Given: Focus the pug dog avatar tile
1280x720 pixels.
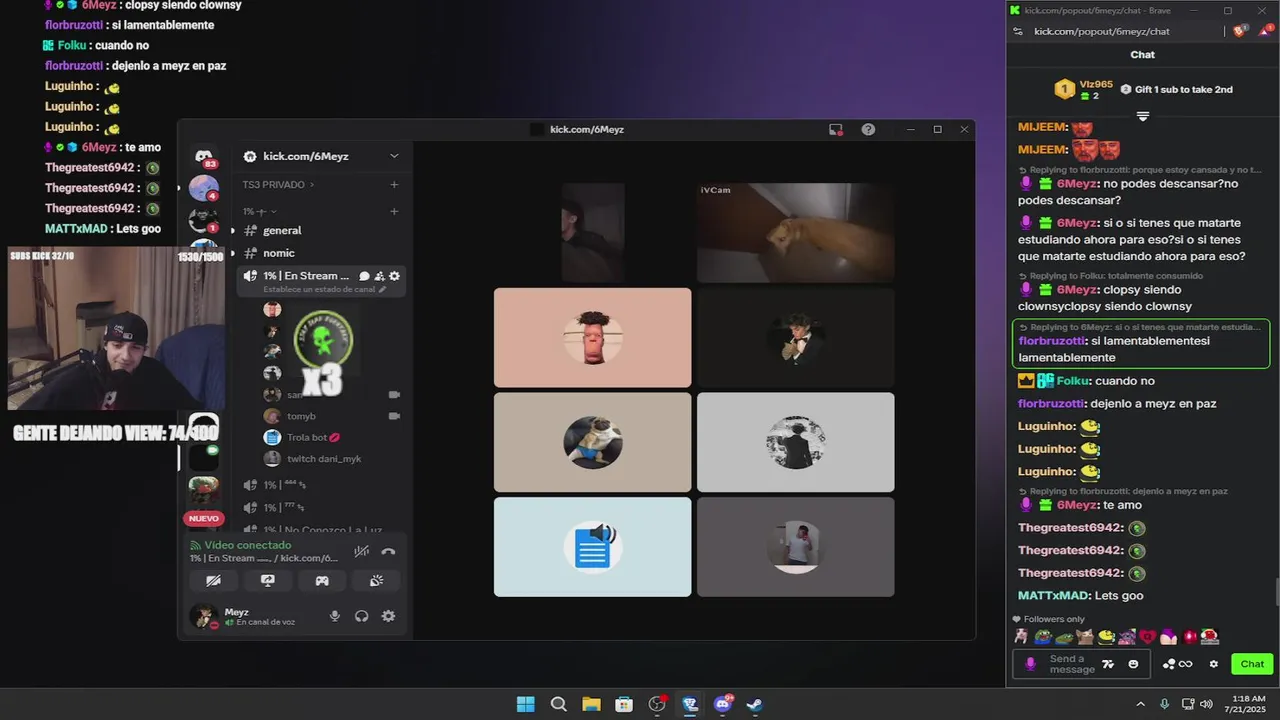Looking at the screenshot, I should coord(592,442).
